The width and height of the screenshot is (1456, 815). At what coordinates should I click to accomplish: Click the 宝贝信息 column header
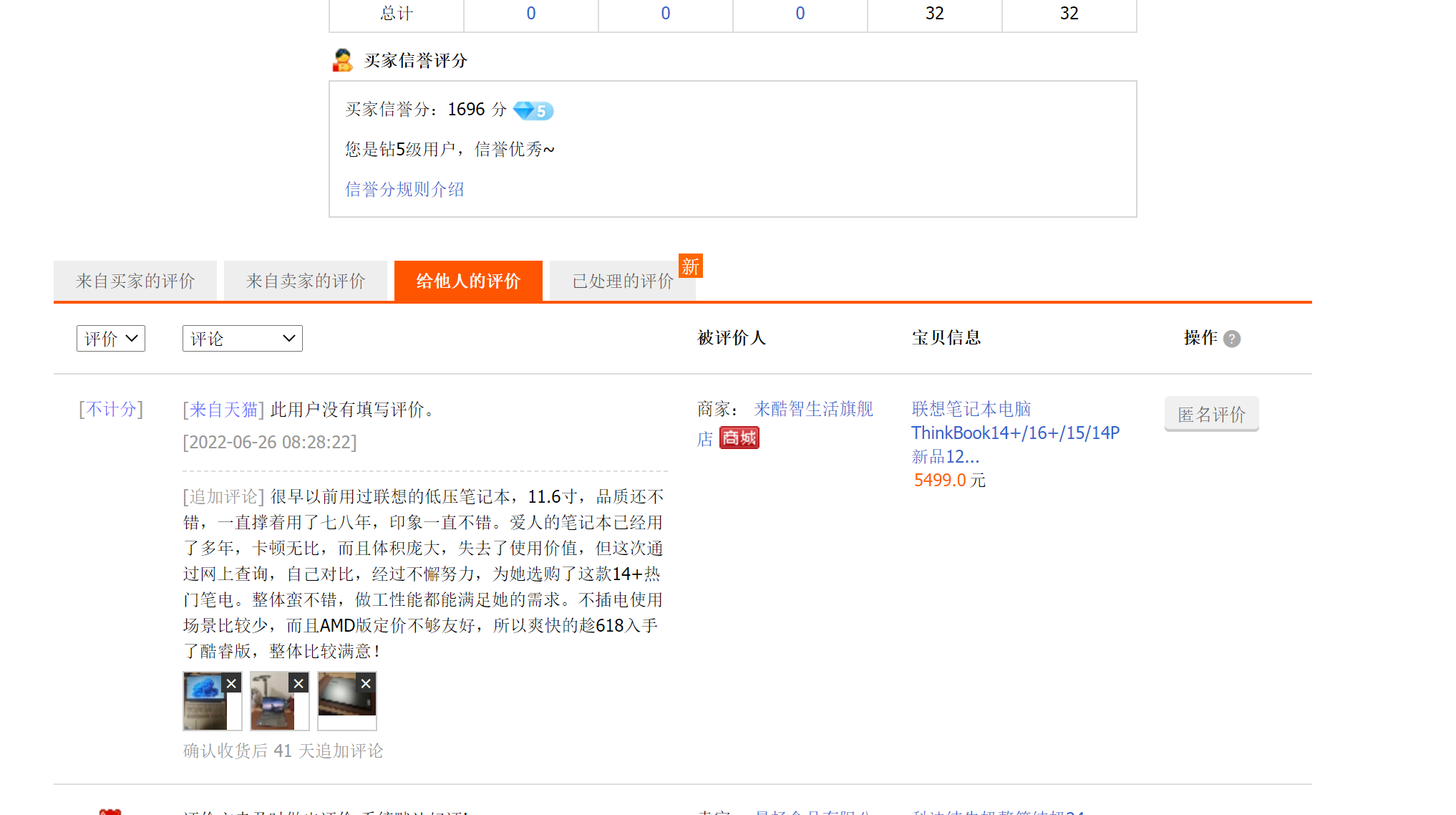click(946, 338)
